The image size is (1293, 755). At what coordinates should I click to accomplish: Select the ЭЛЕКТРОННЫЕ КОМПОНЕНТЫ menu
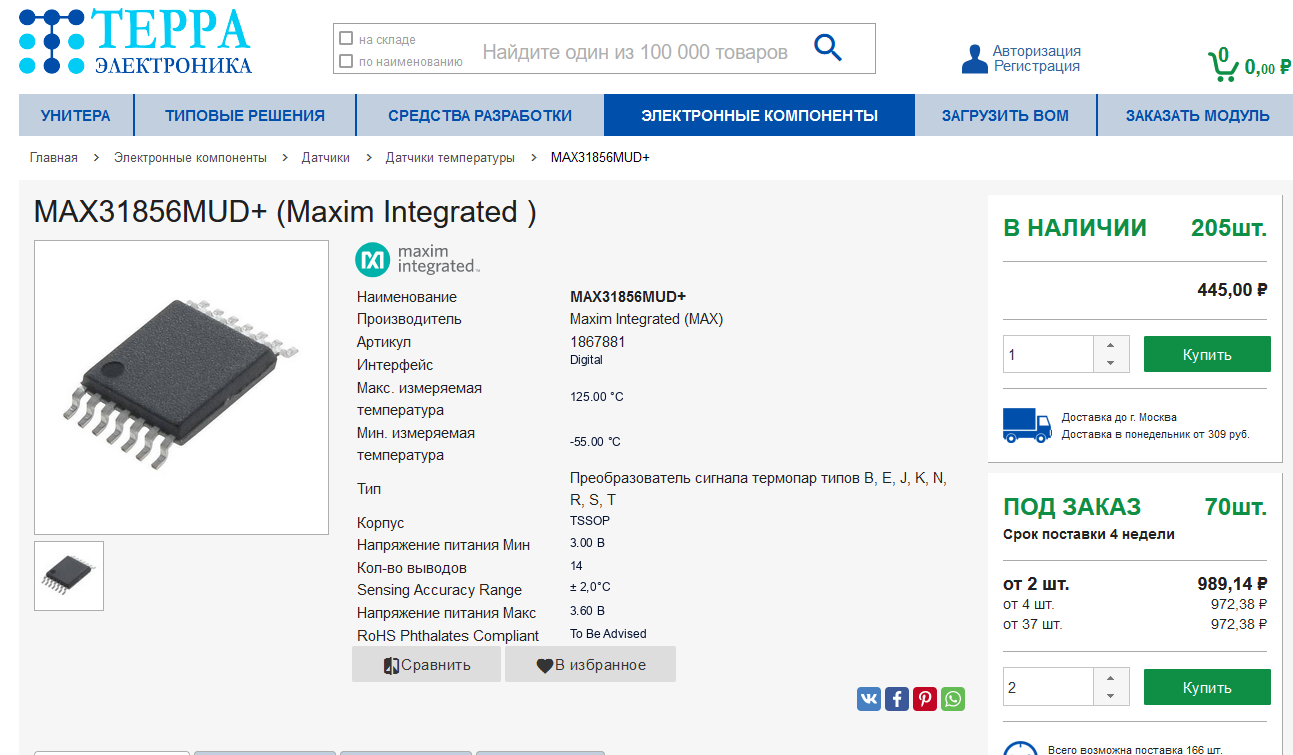coord(760,115)
